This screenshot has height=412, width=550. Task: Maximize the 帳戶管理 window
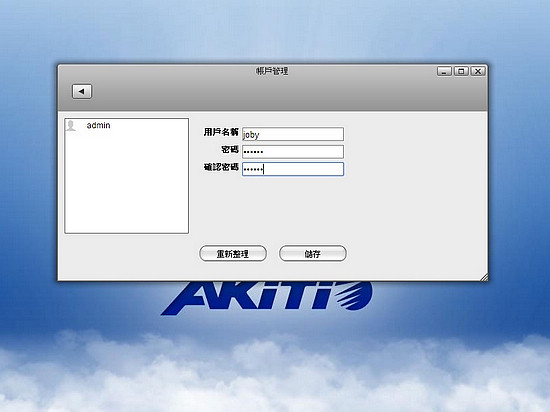click(x=461, y=71)
